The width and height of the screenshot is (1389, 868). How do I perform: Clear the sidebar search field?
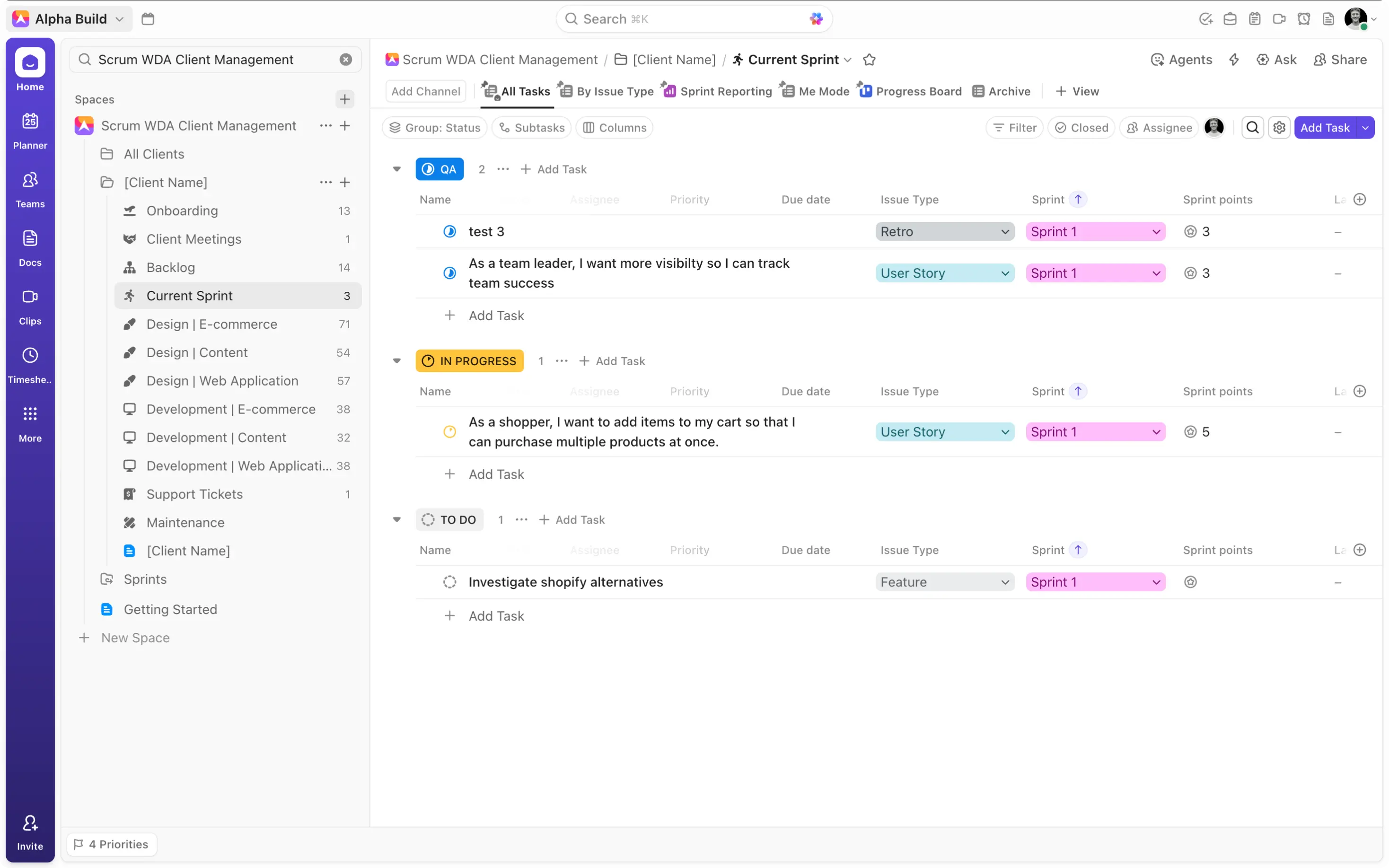[345, 60]
